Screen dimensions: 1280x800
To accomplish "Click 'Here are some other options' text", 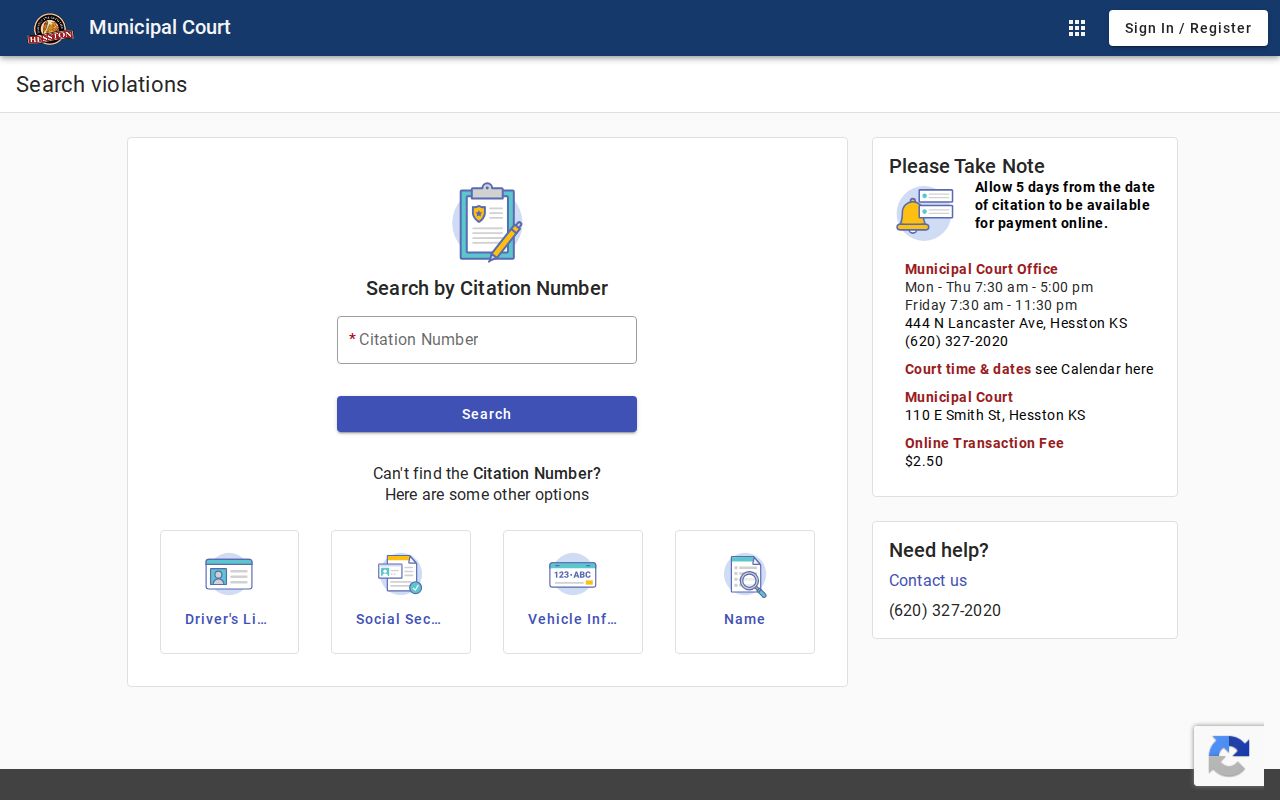I will coord(487,494).
